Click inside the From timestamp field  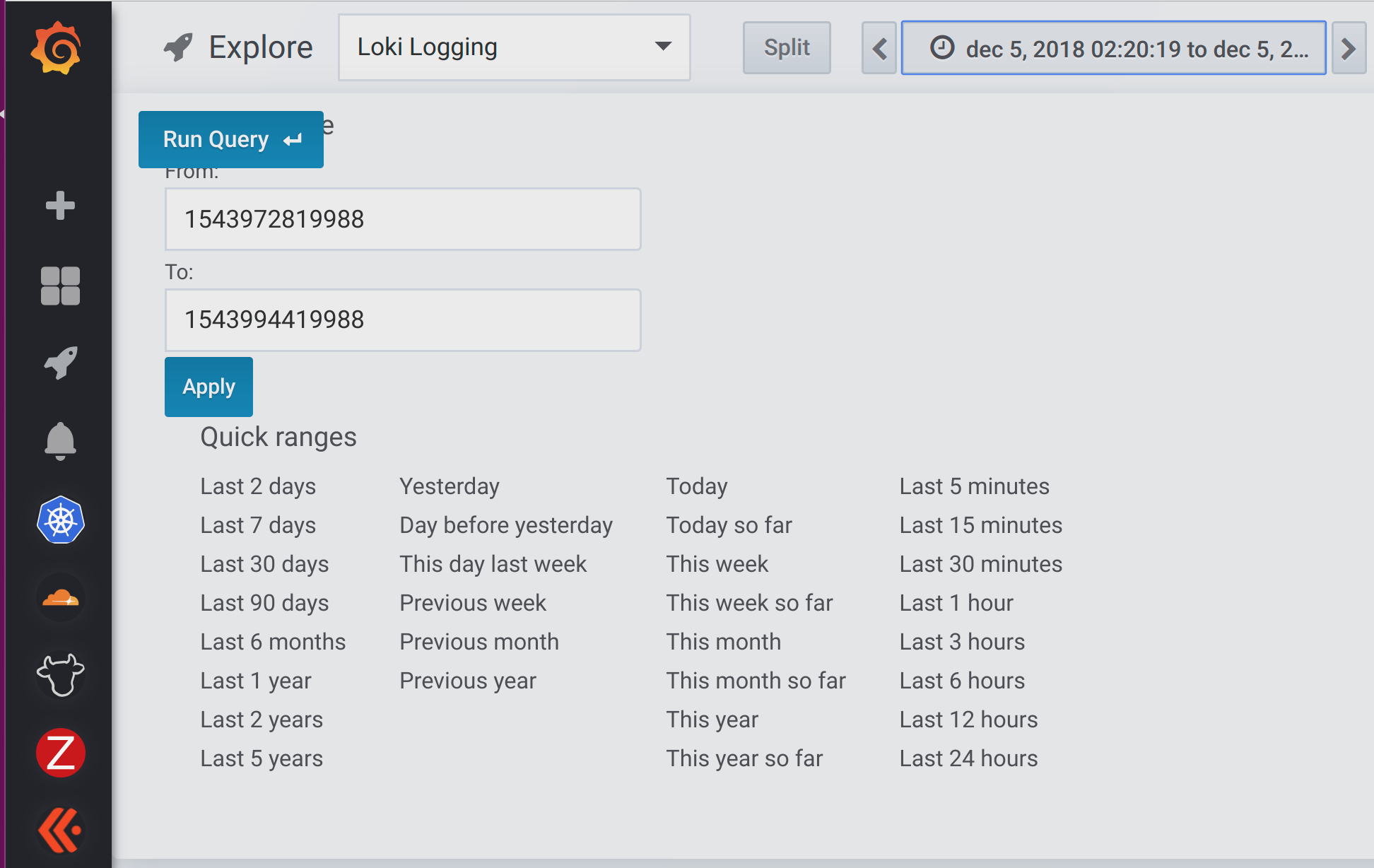click(402, 219)
